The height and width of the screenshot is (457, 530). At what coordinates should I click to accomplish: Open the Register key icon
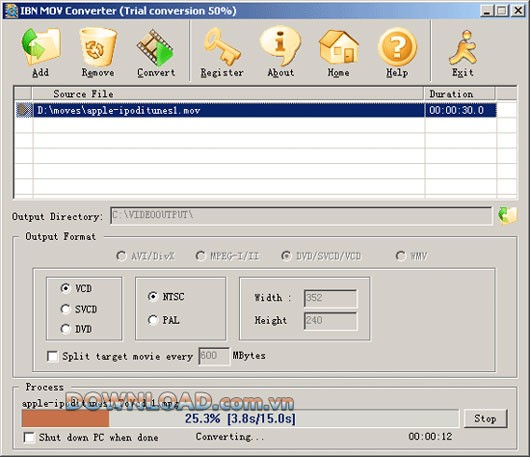tap(222, 47)
